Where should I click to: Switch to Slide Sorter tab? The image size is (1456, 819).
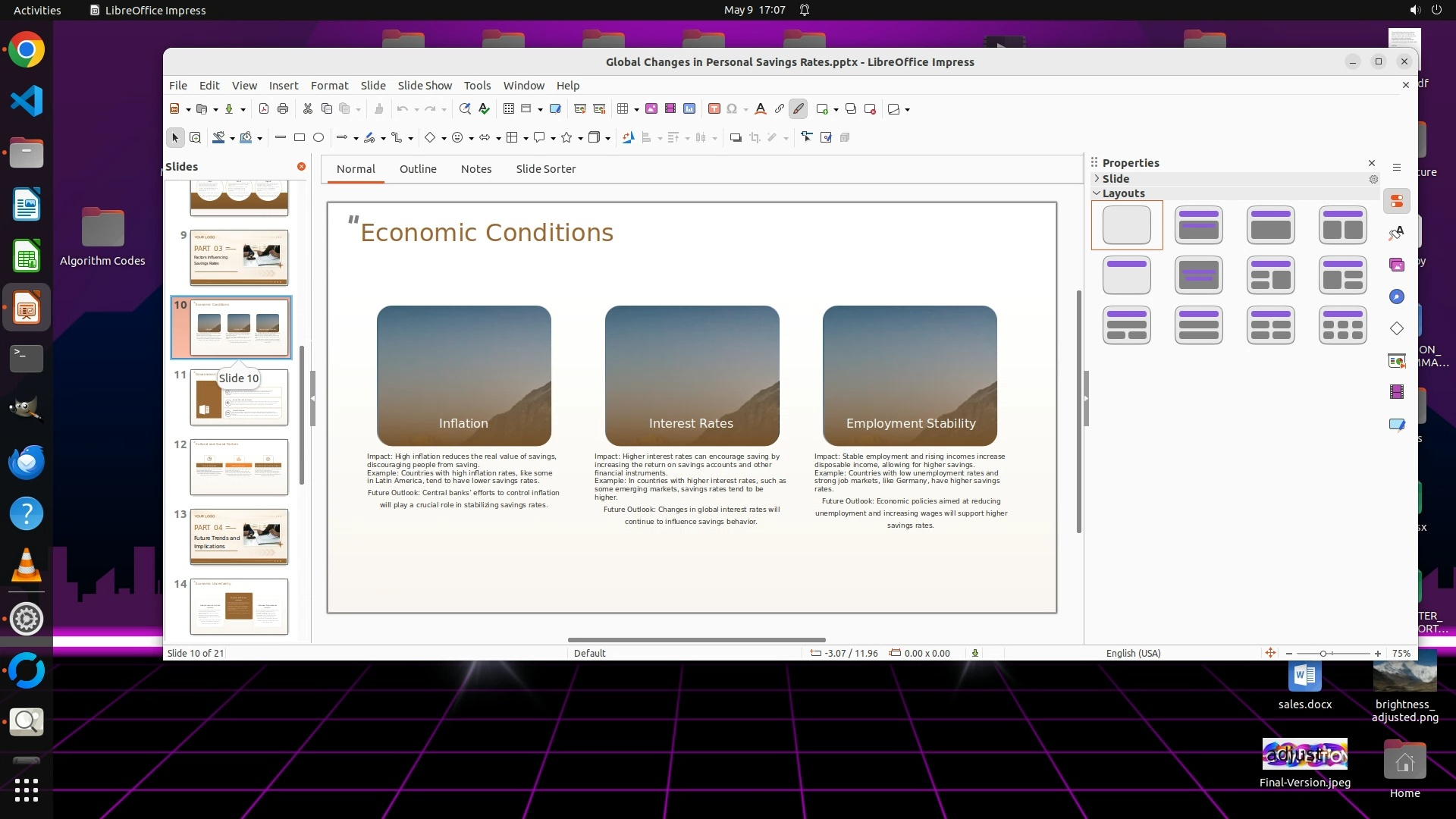tap(545, 169)
